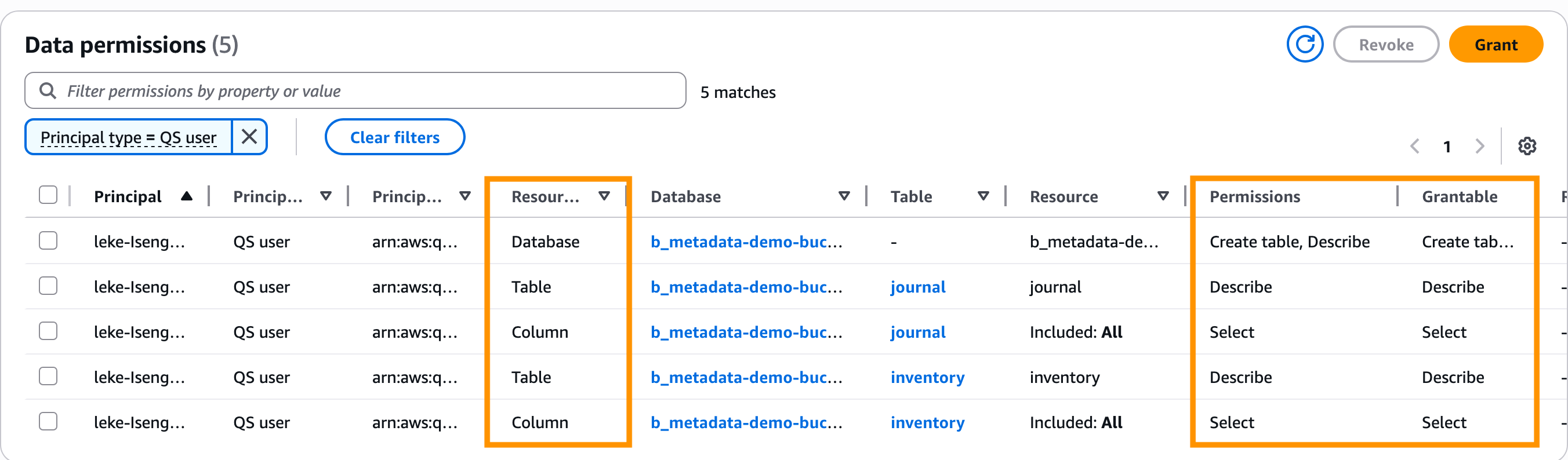Screen dimensions: 1568x460
Task: Click 'b_metadata-de...' resource cell
Action: pos(1094,242)
